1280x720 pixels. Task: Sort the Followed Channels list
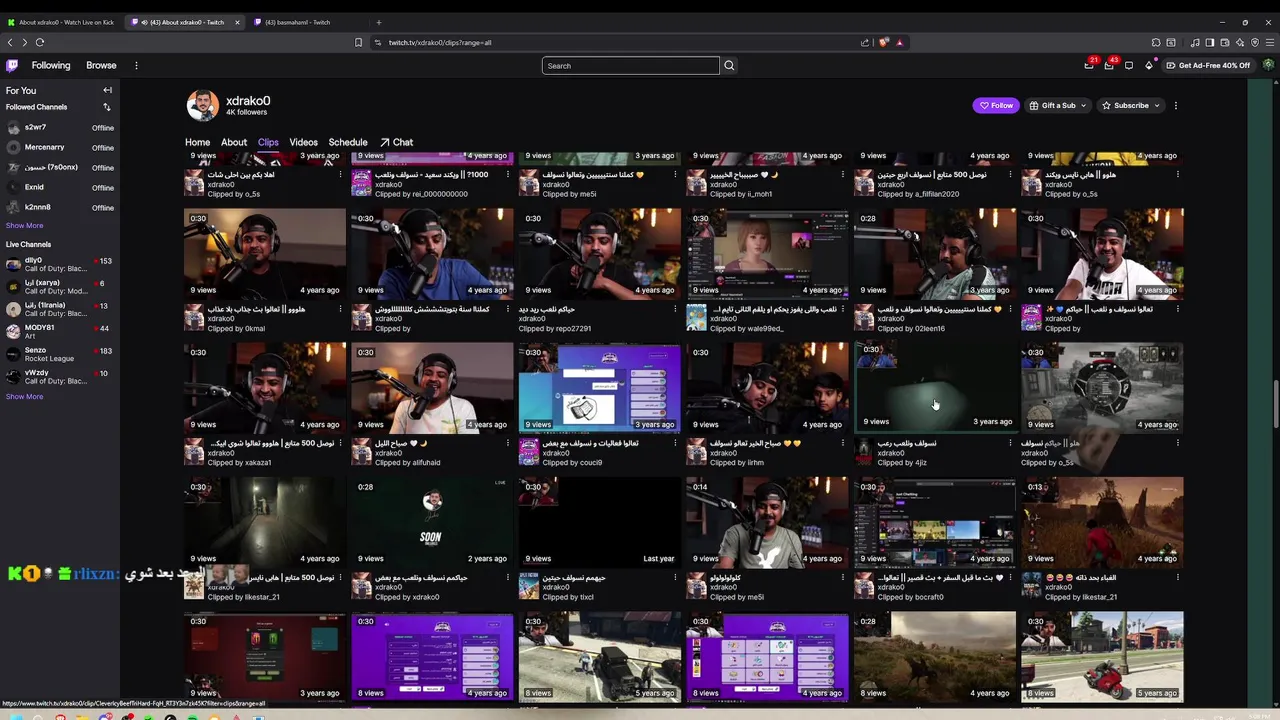tap(107, 107)
